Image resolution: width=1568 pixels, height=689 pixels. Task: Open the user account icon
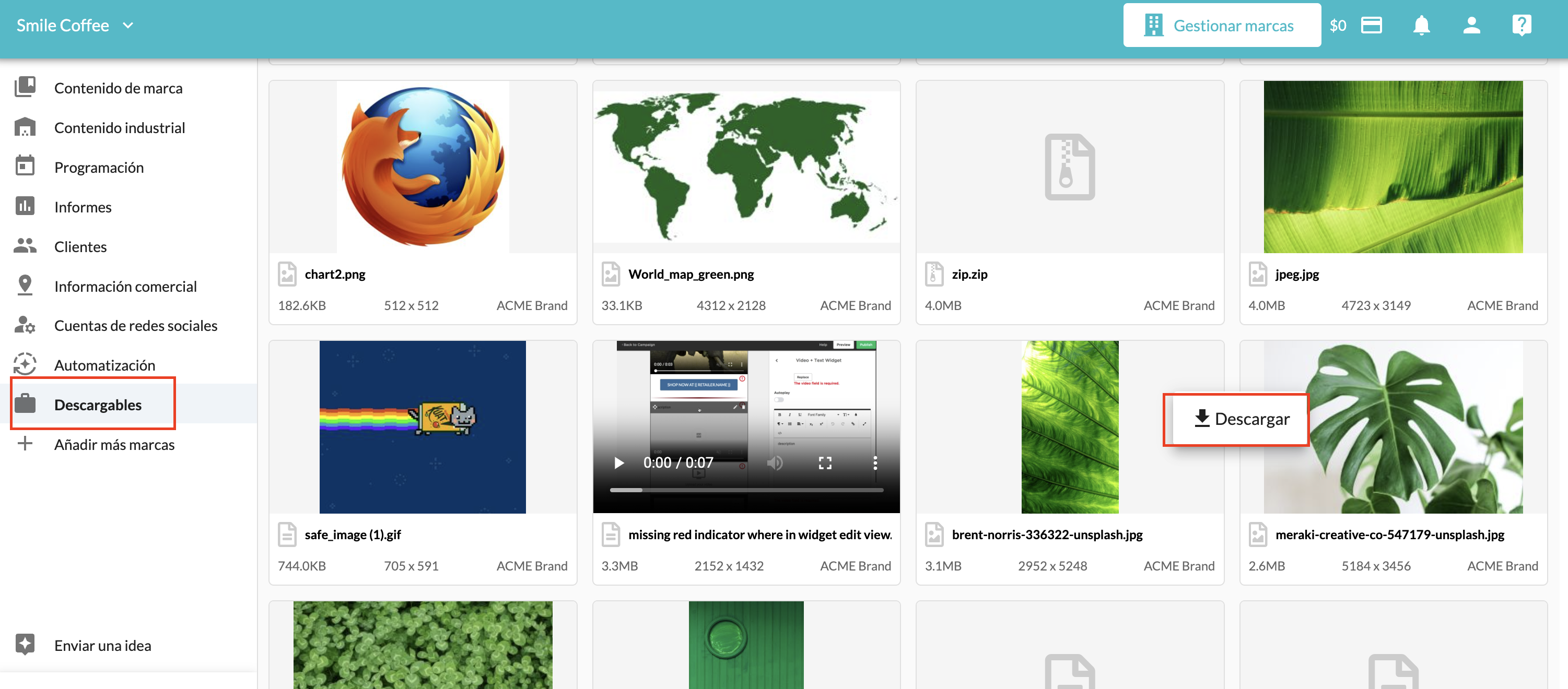pos(1471,26)
